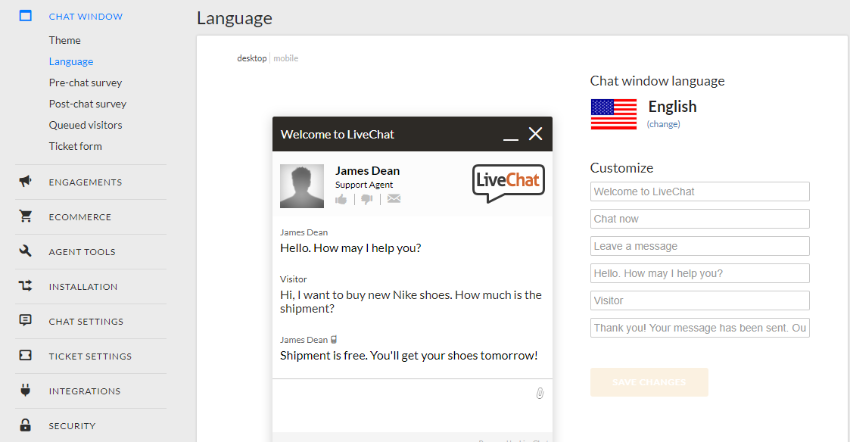The image size is (850, 442).
Task: Expand the Ecommerce section
Action: coord(80,217)
